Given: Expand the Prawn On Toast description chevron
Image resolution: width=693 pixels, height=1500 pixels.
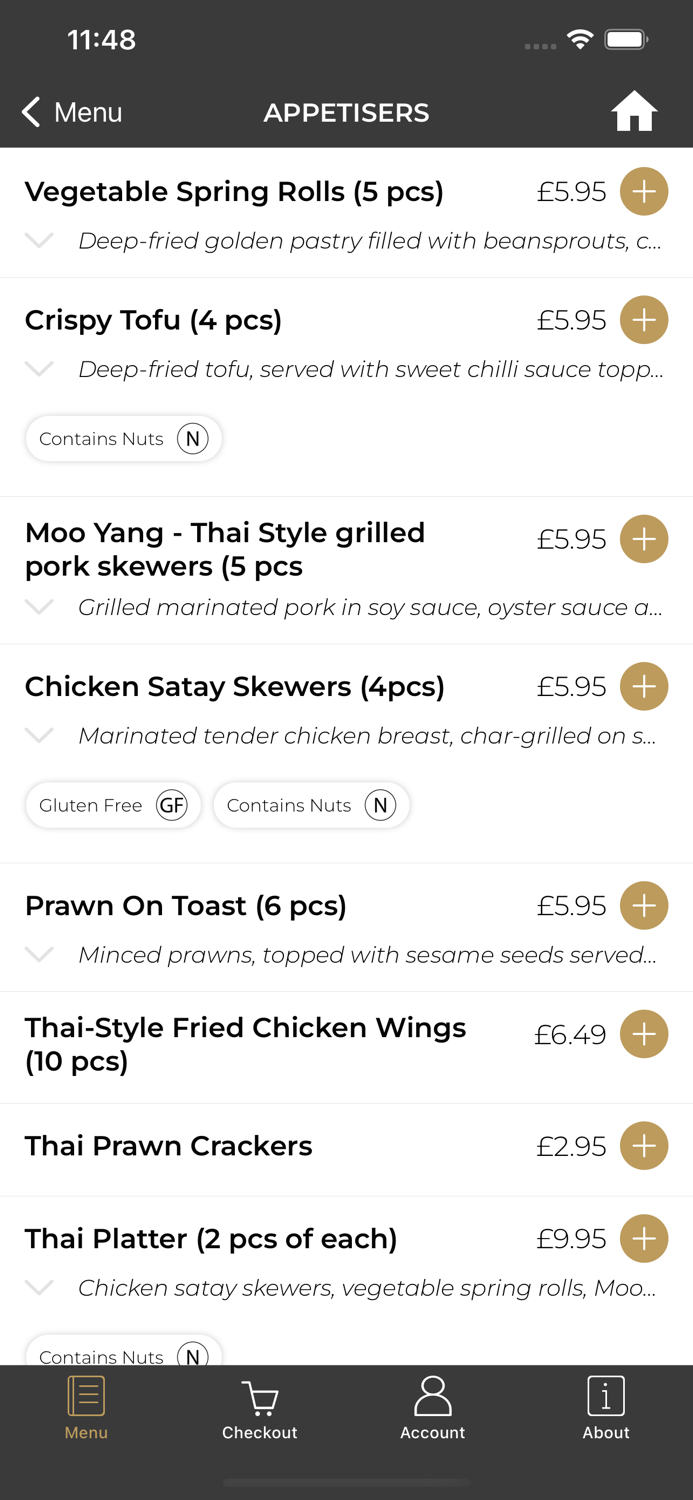Looking at the screenshot, I should 38,955.
